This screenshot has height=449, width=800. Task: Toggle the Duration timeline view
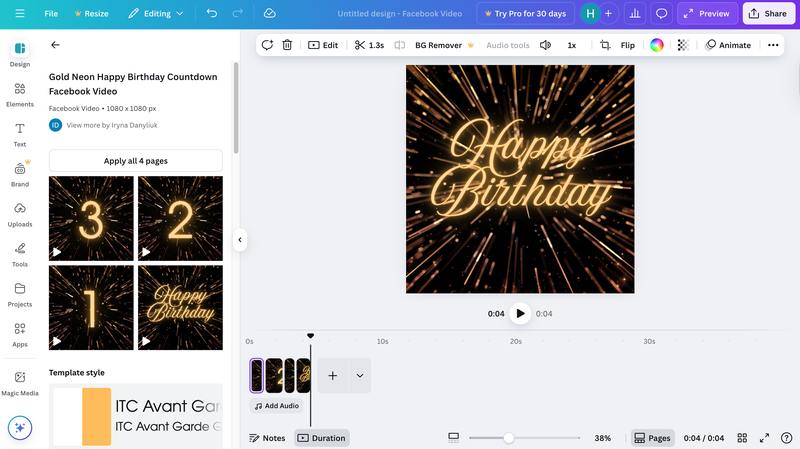[x=322, y=438]
